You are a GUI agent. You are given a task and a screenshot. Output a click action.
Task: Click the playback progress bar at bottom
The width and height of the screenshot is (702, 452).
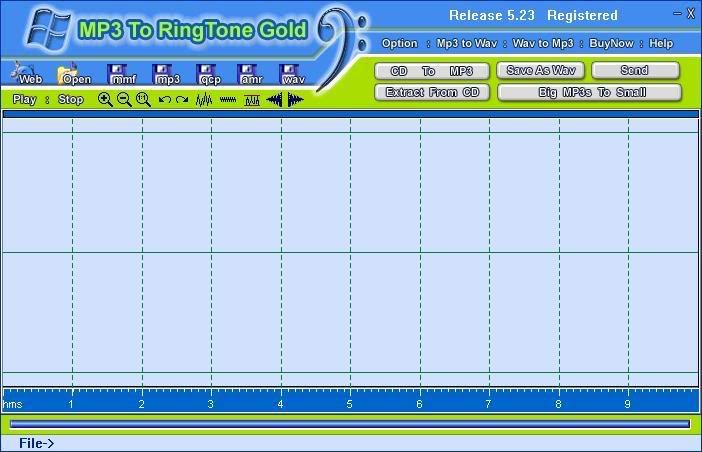pos(350,423)
